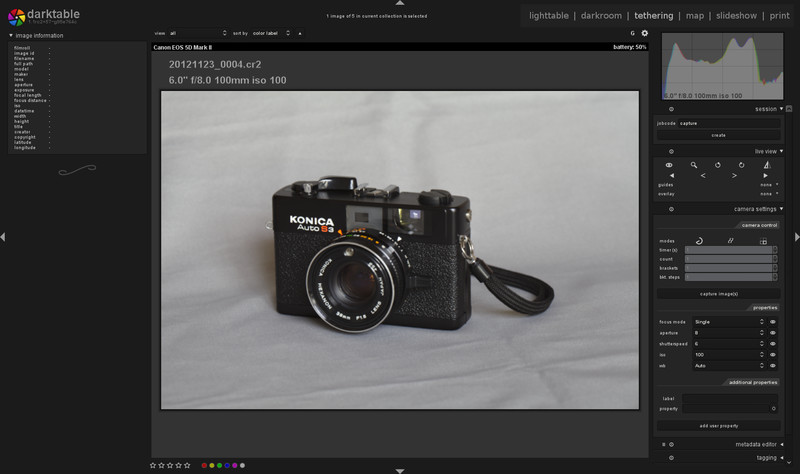
Task: Switch to lighttable view
Action: [x=548, y=16]
